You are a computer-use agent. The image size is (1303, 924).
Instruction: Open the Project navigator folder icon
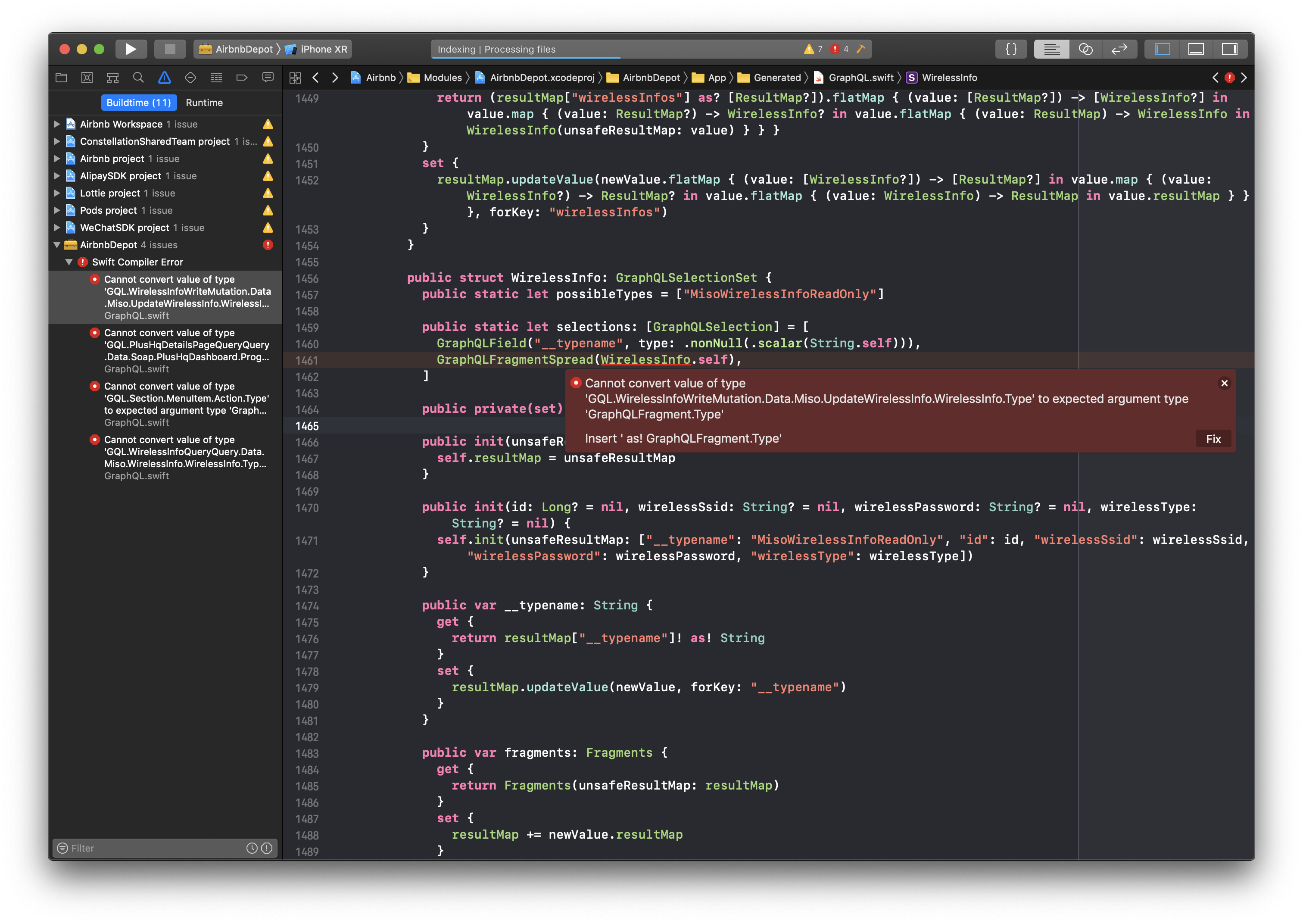point(62,78)
